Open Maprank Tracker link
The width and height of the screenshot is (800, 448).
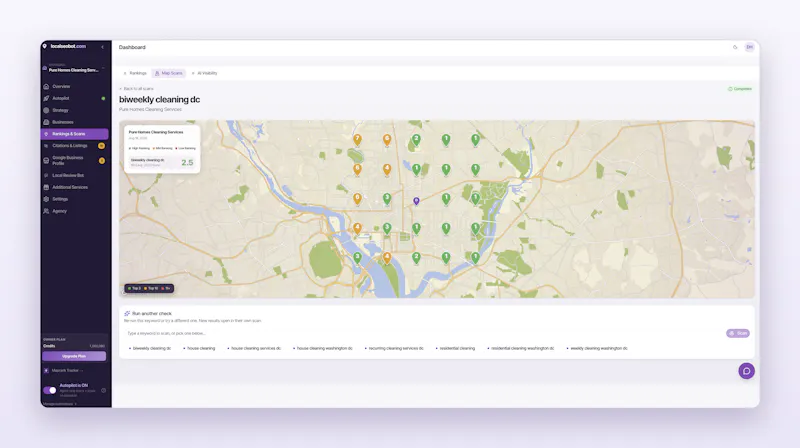point(63,370)
